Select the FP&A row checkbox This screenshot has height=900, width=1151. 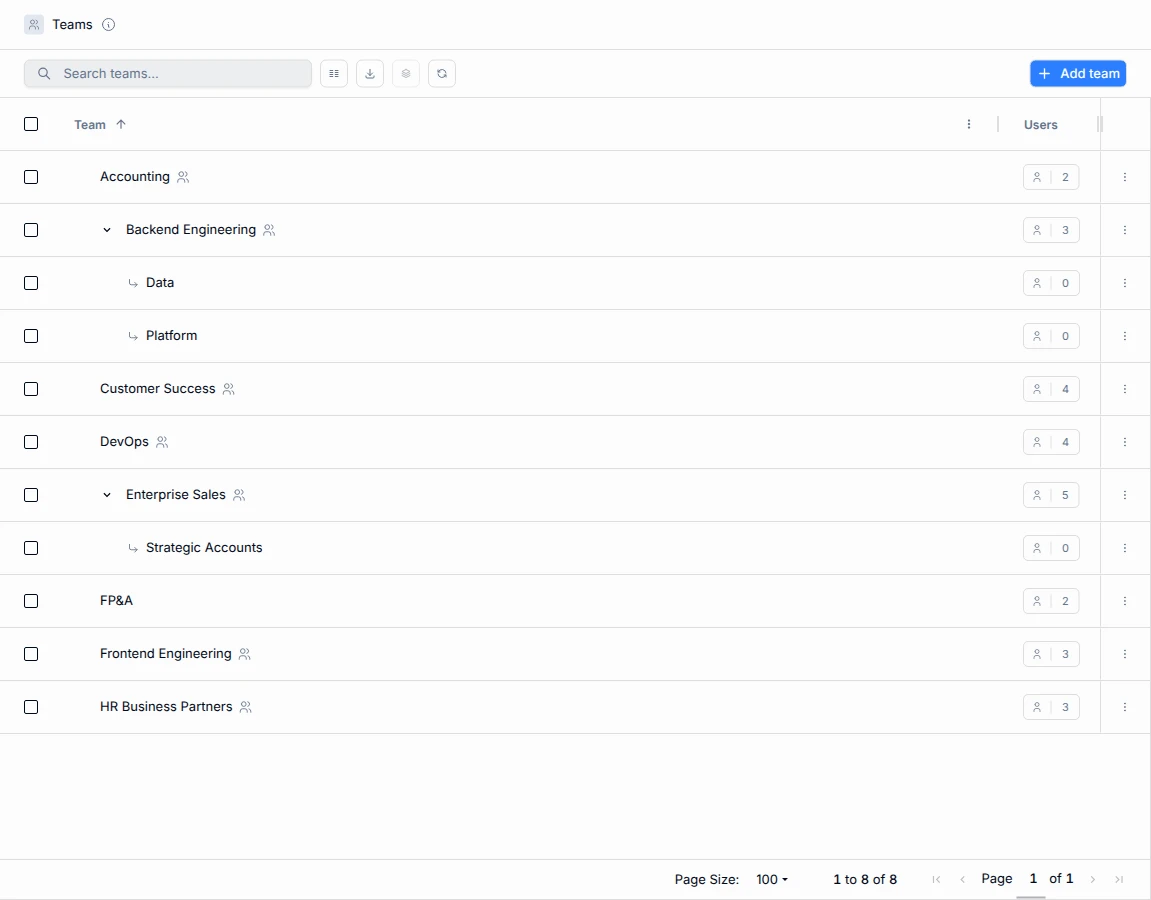tap(31, 600)
